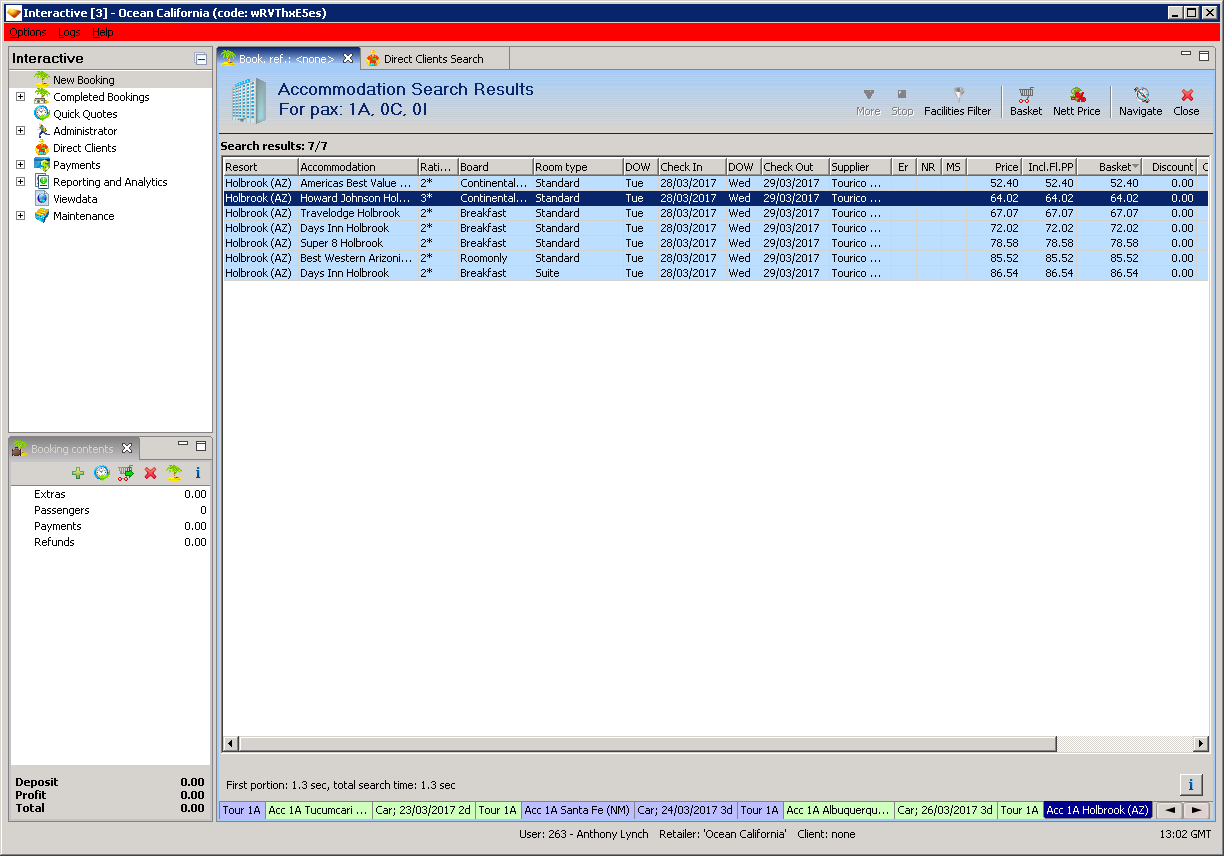Viewport: 1224px width, 856px height.
Task: Select Quick Quotes in the sidebar
Action: 85,114
